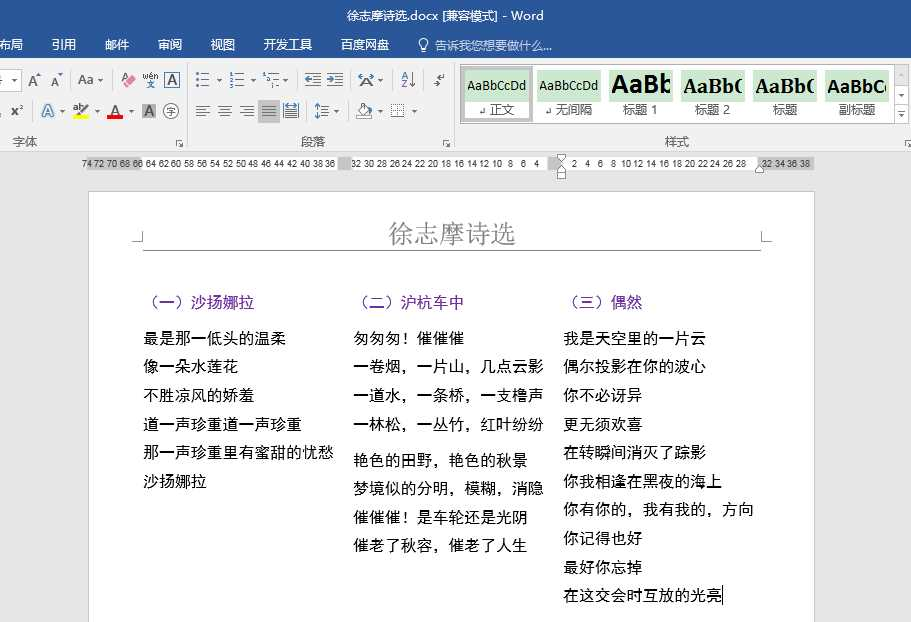Viewport: 911px width, 622px height.
Task: Increase paragraph indent
Action: click(x=335, y=80)
